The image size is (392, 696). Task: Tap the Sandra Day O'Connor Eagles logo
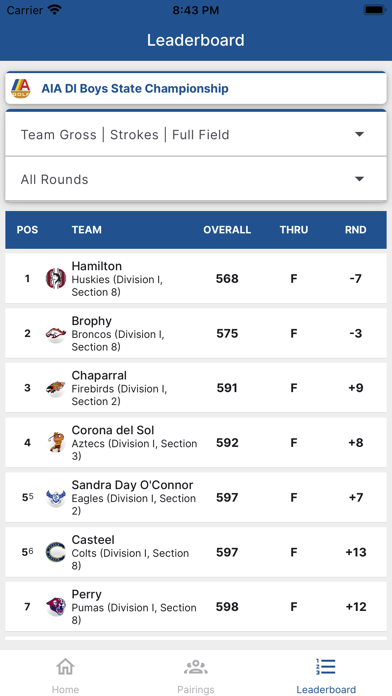point(56,498)
